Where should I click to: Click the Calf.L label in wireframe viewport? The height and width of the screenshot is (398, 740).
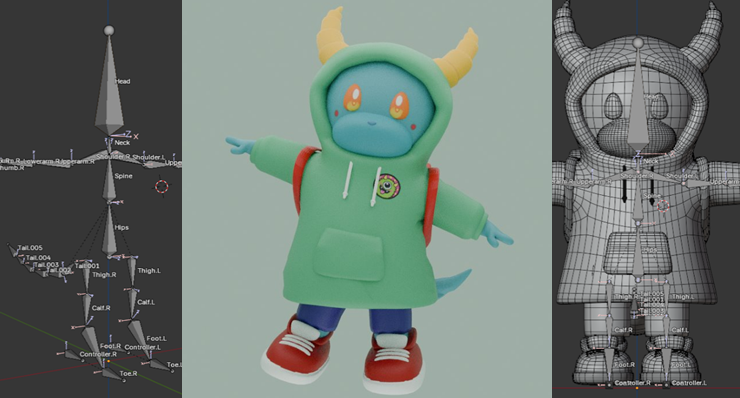click(x=680, y=330)
